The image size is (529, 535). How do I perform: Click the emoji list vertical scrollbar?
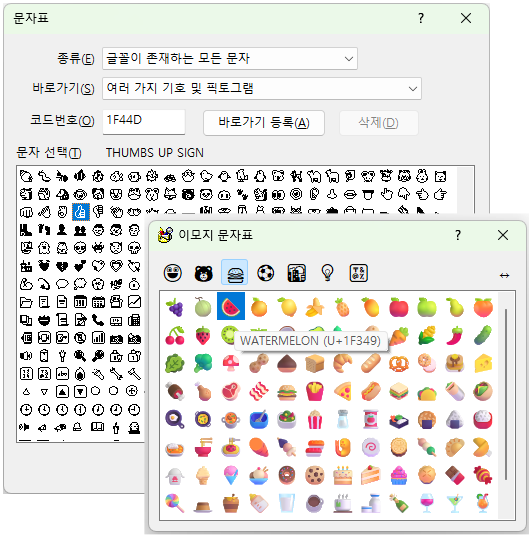(506, 394)
